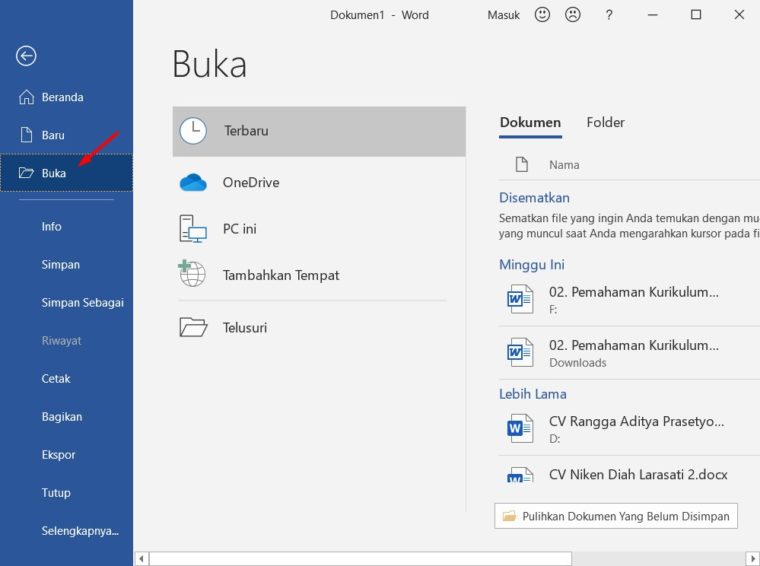The height and width of the screenshot is (566, 760).
Task: Click the Telusuri folder icon
Action: point(193,327)
